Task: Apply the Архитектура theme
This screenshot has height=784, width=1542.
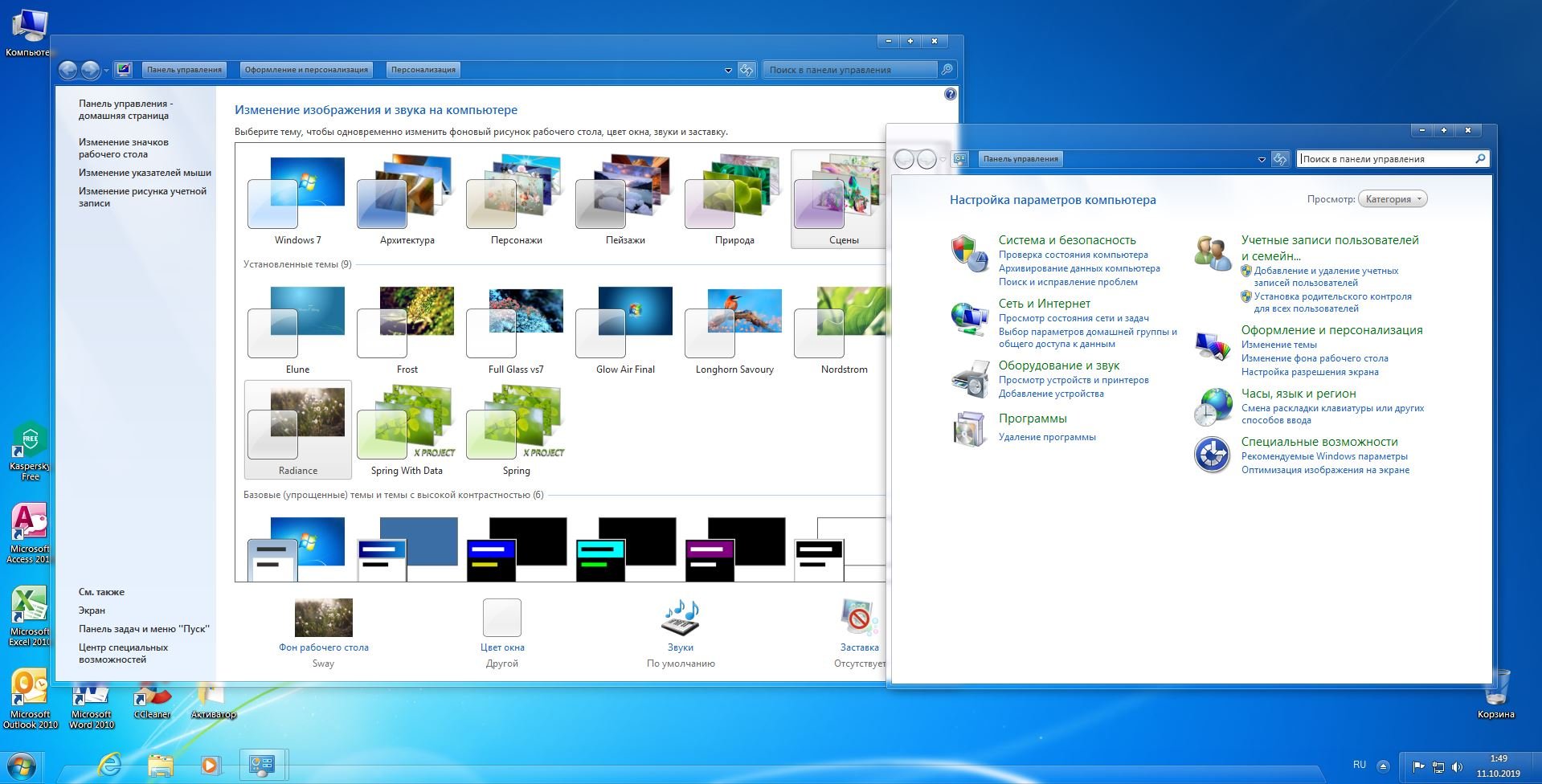Action: tap(407, 201)
